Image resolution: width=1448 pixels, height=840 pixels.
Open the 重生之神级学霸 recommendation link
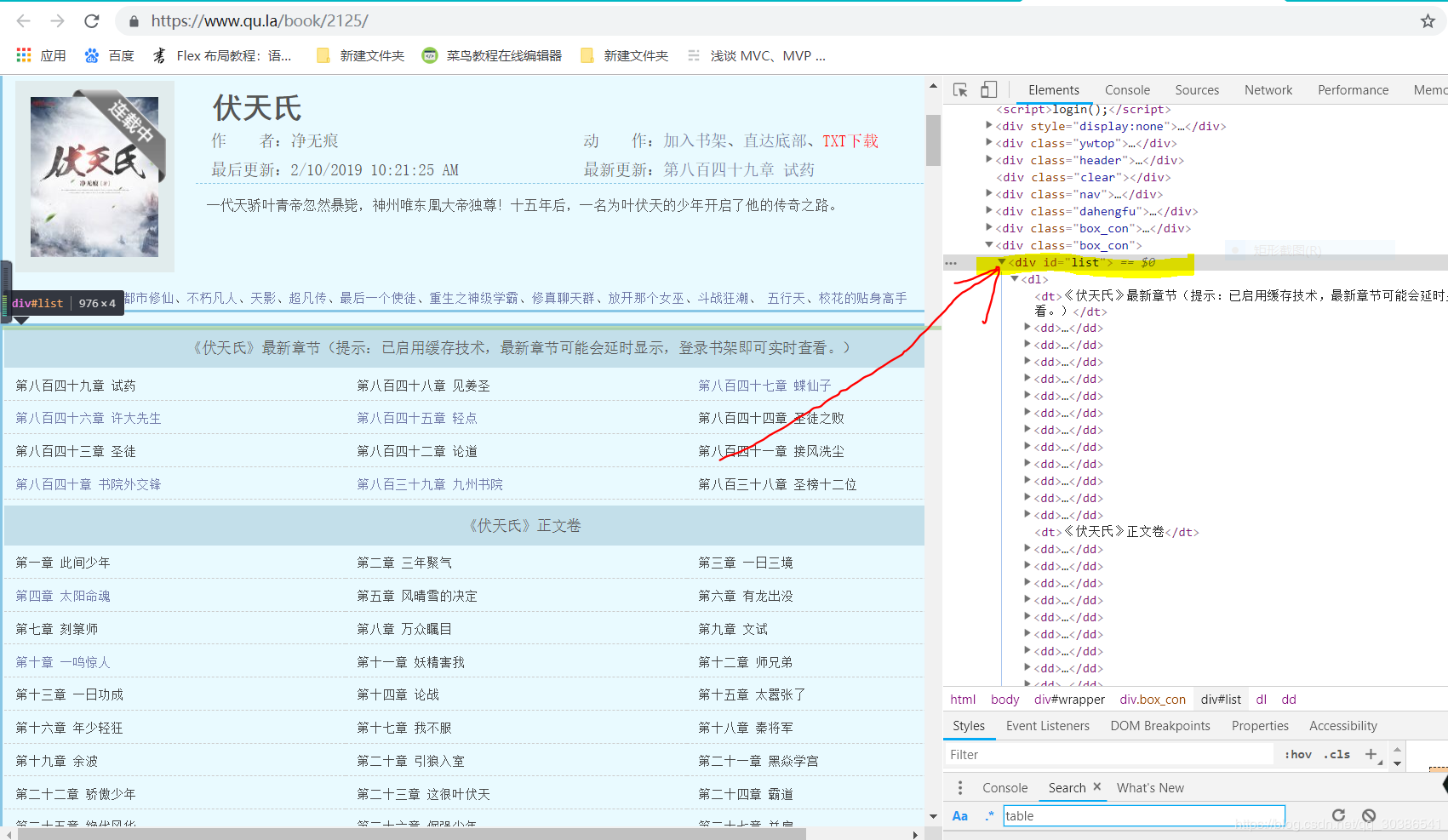473,298
